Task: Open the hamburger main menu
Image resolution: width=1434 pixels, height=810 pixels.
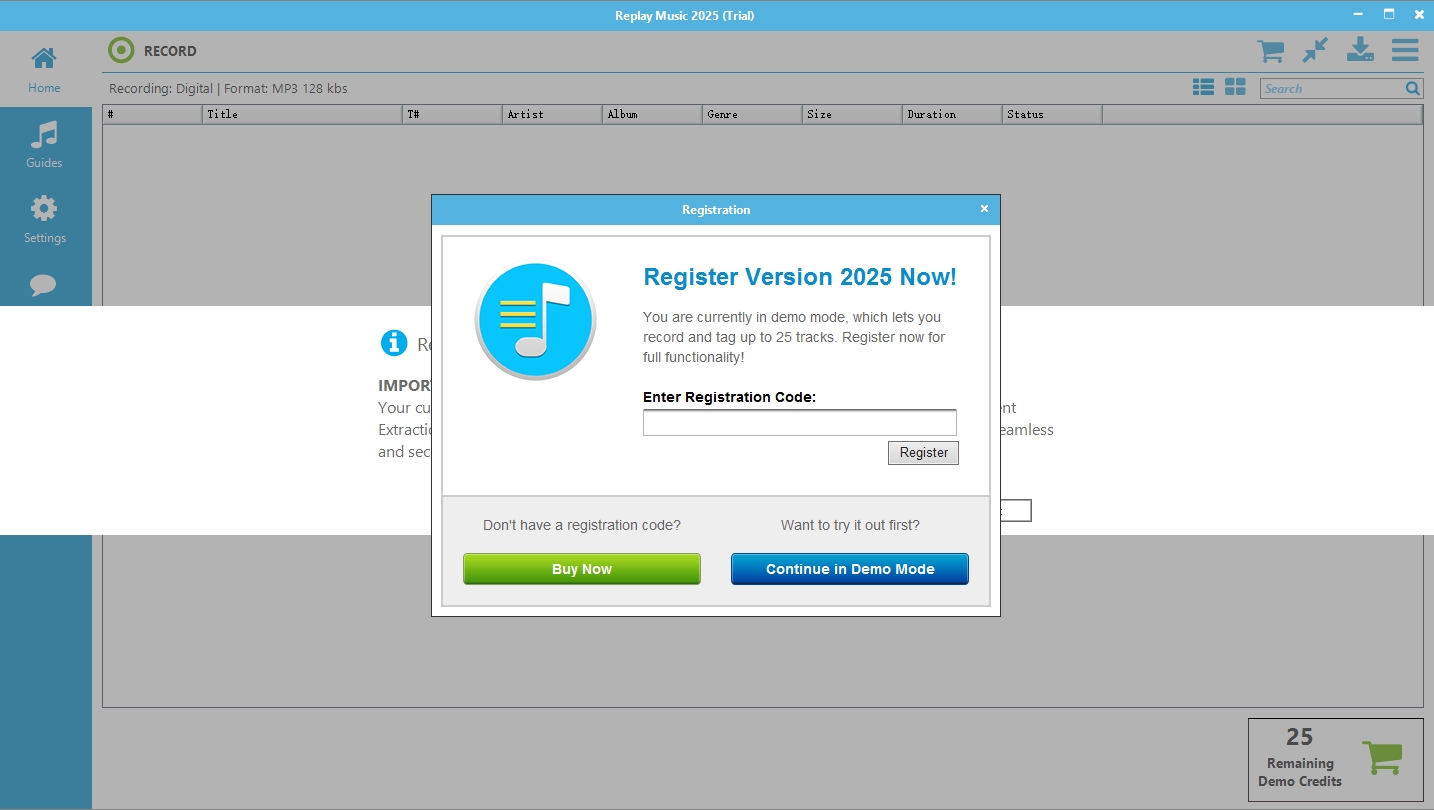Action: tap(1405, 50)
